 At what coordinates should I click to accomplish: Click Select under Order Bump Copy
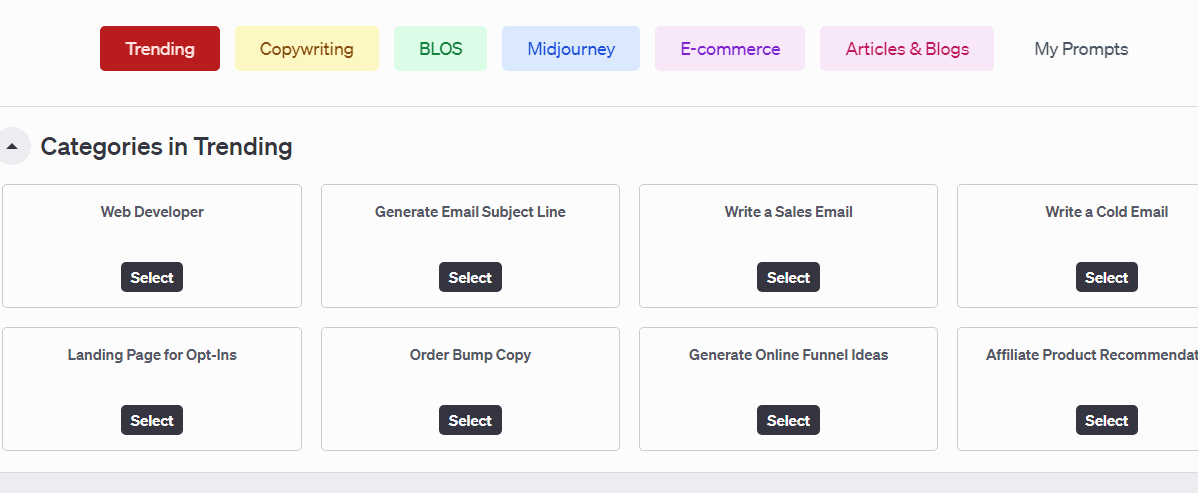tap(470, 420)
